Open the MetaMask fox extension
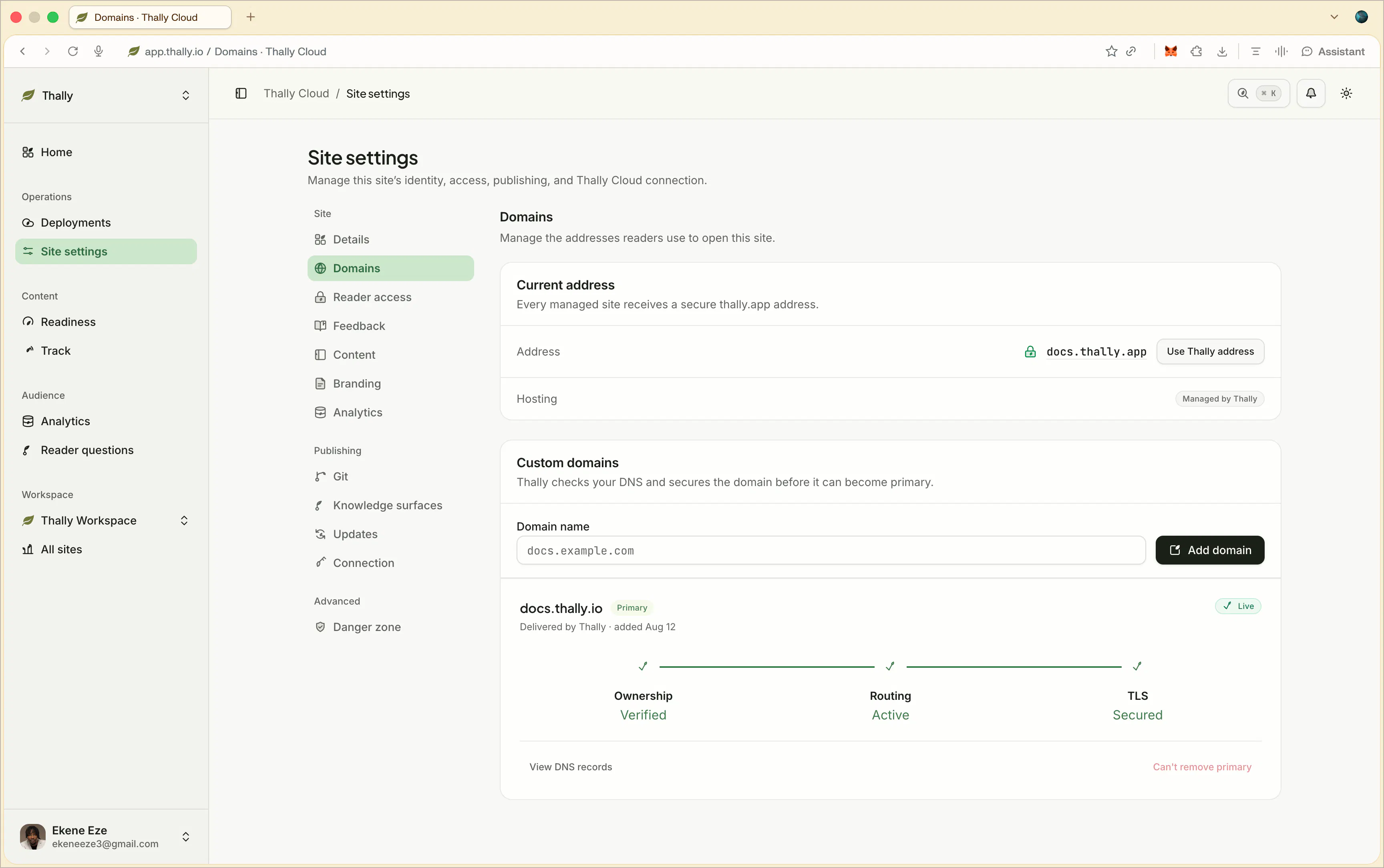 [x=1171, y=52]
